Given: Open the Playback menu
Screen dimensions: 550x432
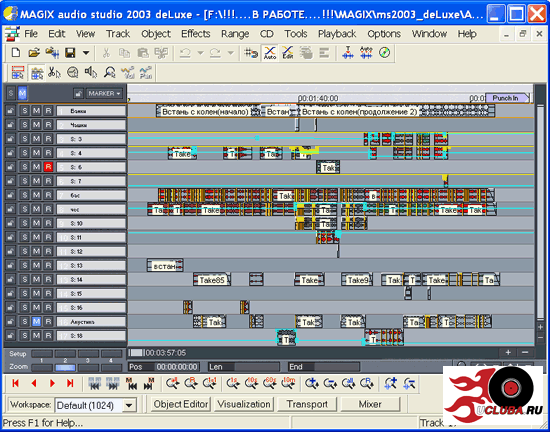Looking at the screenshot, I should tap(337, 34).
